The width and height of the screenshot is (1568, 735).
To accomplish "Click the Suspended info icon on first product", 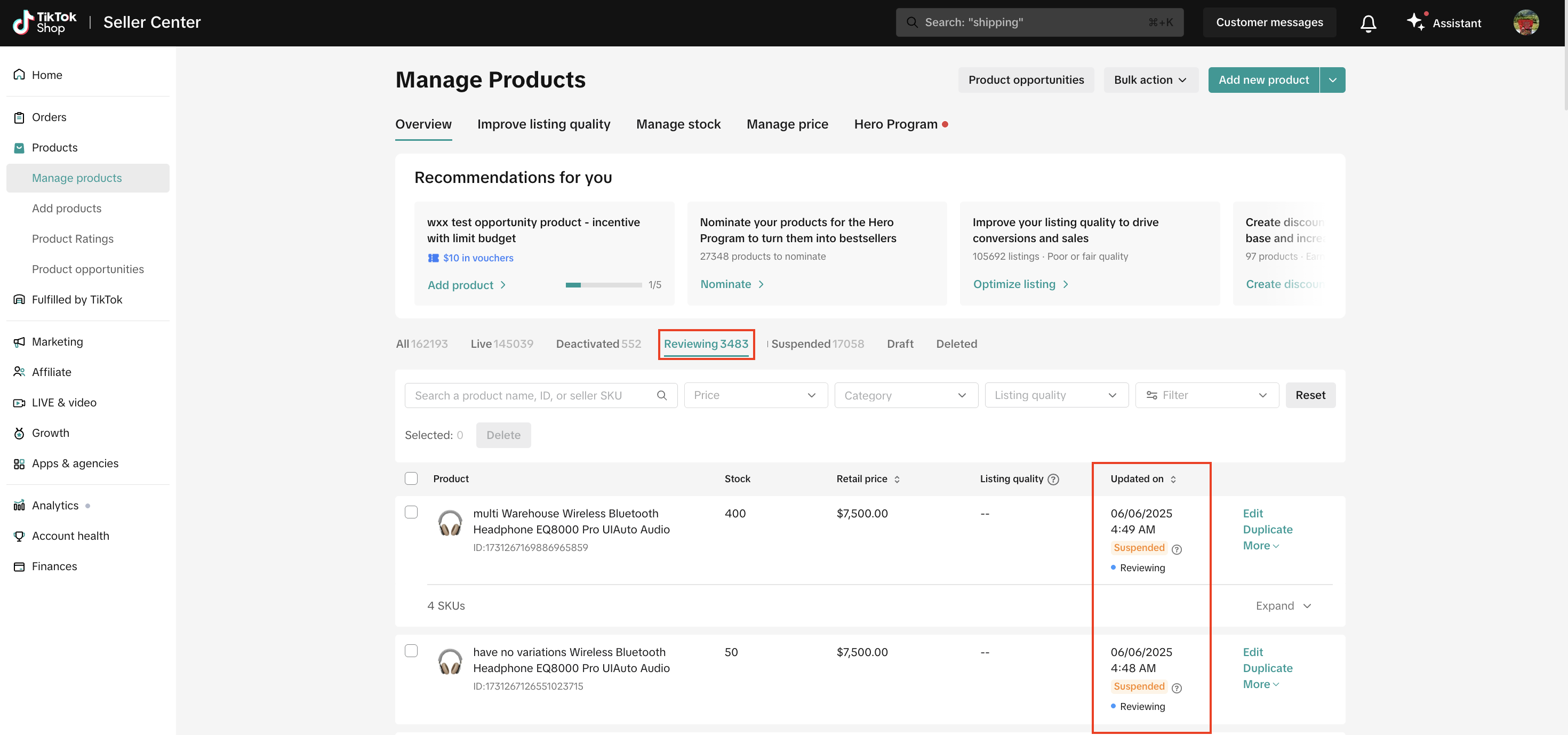I will click(x=1177, y=549).
